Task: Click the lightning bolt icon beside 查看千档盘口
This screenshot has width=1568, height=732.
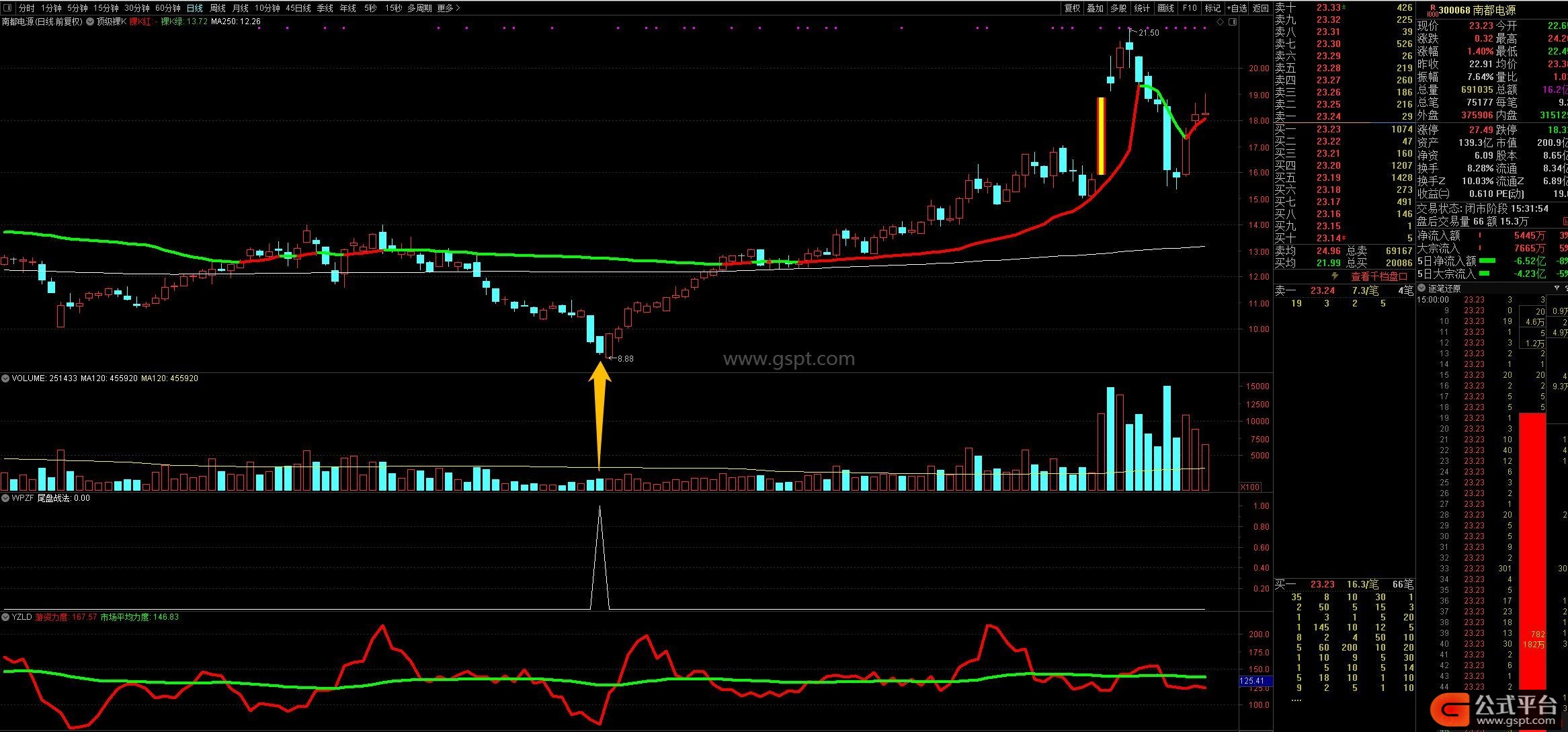Action: (1335, 276)
